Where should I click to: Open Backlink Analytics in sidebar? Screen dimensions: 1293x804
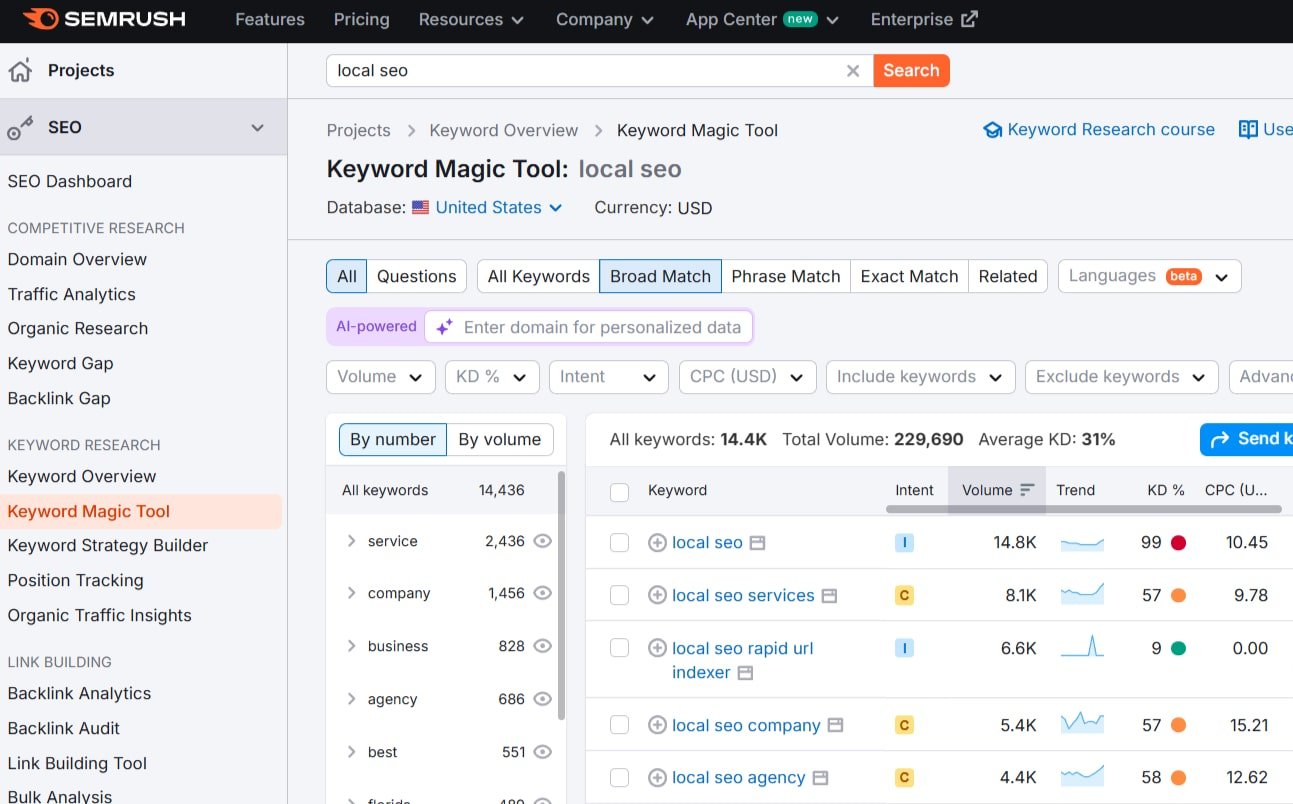pyautogui.click(x=80, y=694)
